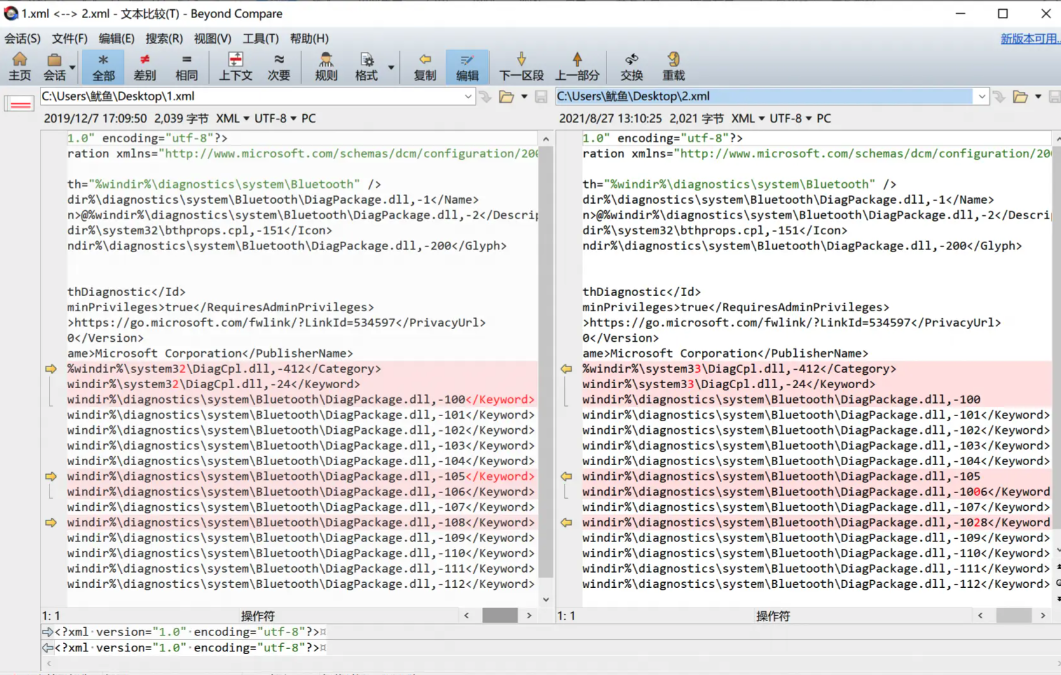Screen dimensions: 1061x675
Task: Open the right XML format dropdown
Action: point(747,119)
